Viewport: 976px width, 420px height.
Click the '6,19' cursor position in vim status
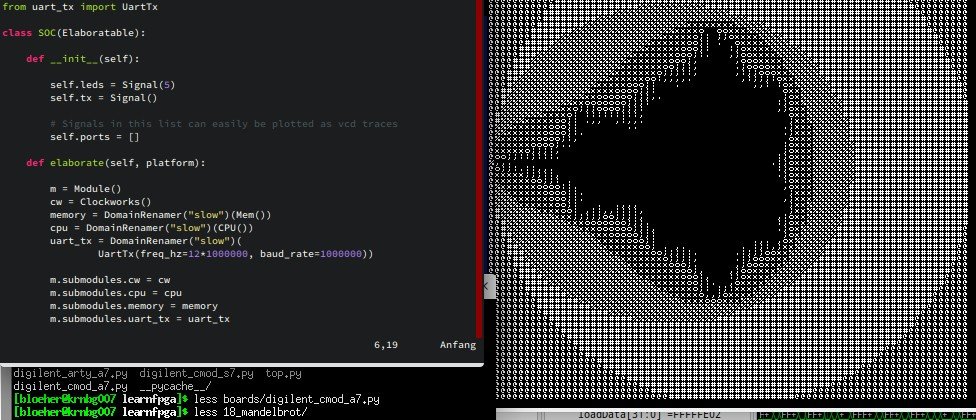coord(386,344)
